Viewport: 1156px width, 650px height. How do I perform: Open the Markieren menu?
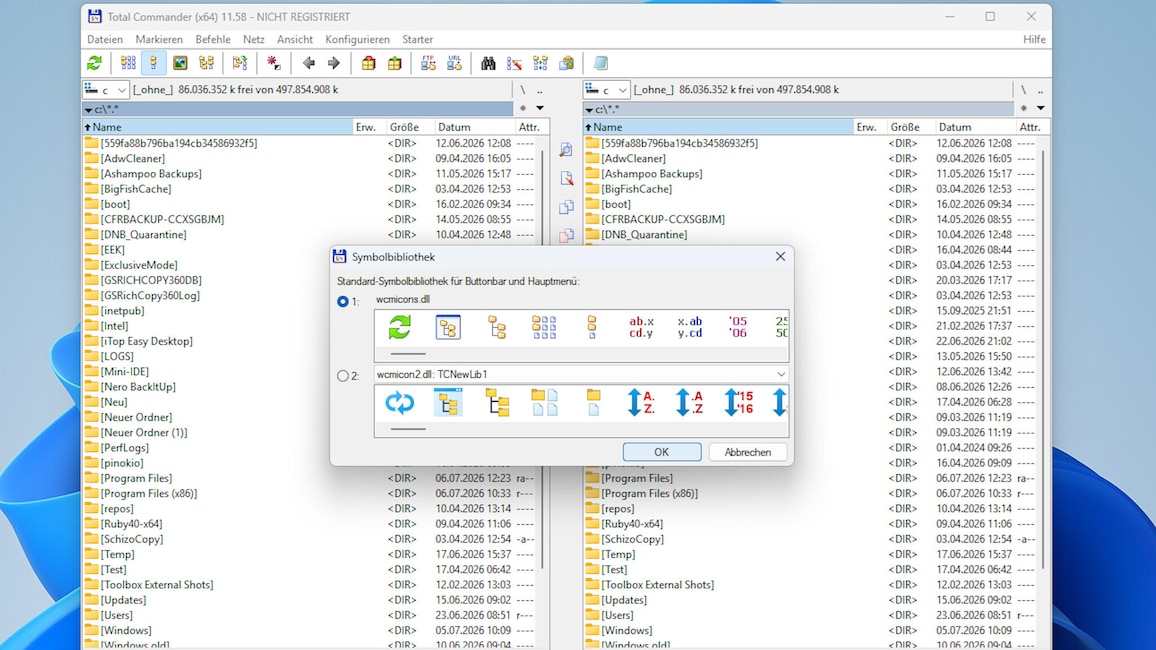coord(159,40)
